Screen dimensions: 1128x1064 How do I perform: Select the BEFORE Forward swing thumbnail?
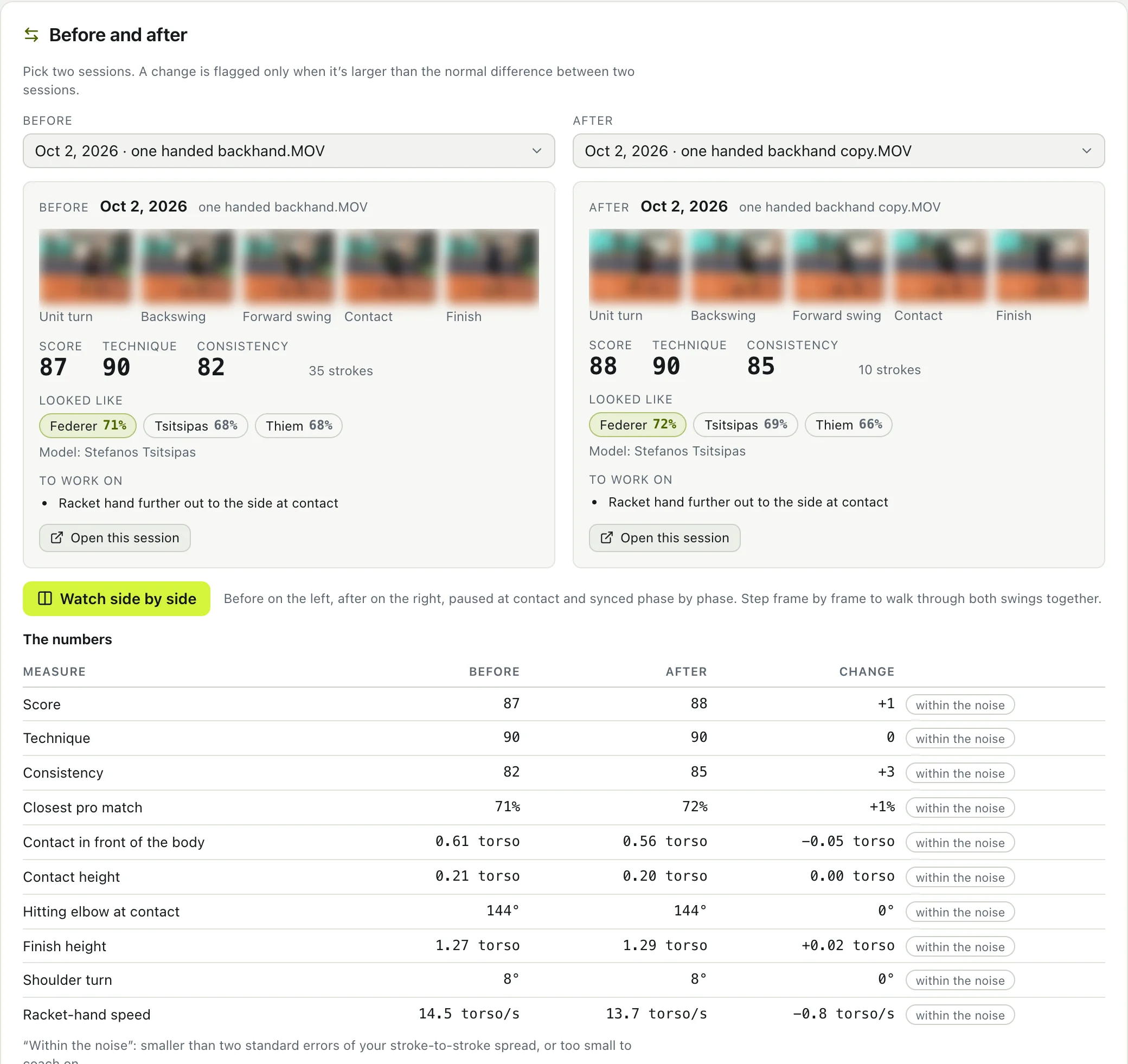coord(289,266)
